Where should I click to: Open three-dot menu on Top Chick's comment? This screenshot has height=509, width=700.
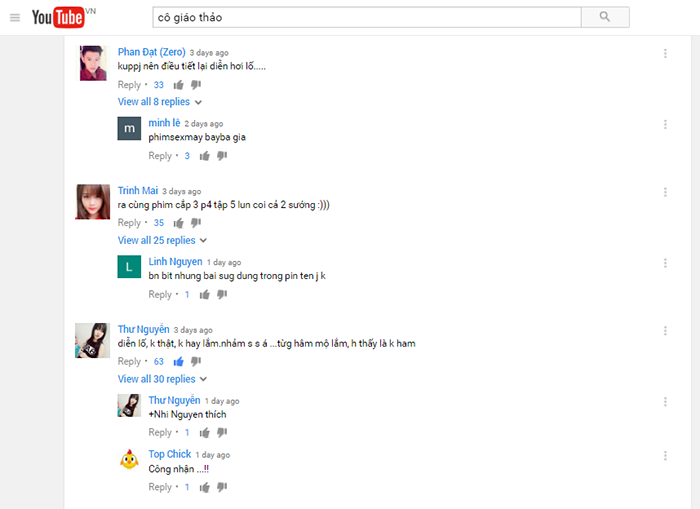(x=665, y=456)
